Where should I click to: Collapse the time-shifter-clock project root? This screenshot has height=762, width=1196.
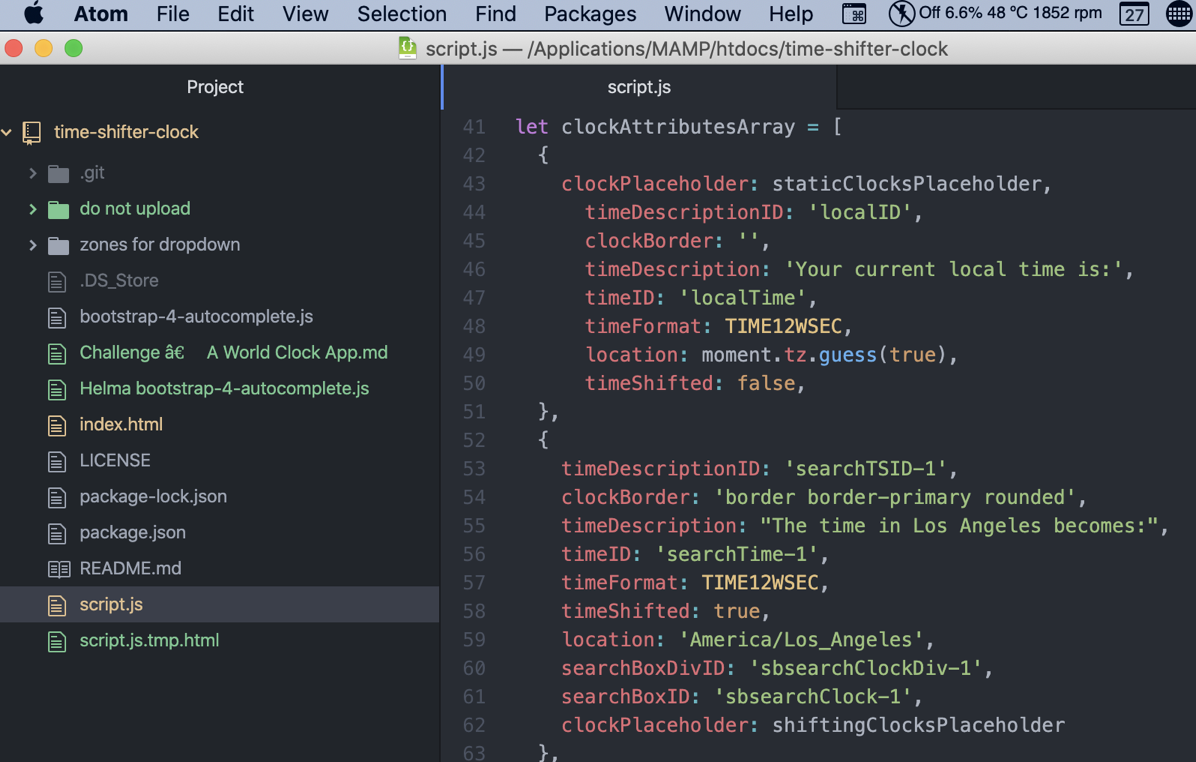(8, 132)
